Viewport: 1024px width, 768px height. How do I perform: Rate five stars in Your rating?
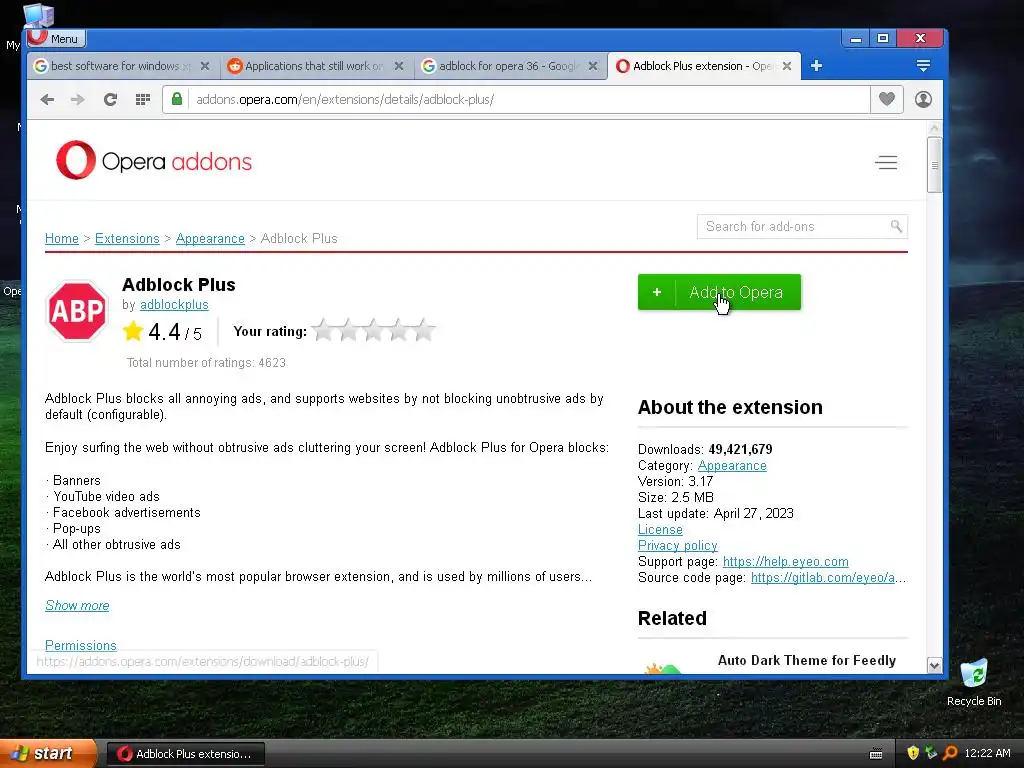(x=424, y=330)
